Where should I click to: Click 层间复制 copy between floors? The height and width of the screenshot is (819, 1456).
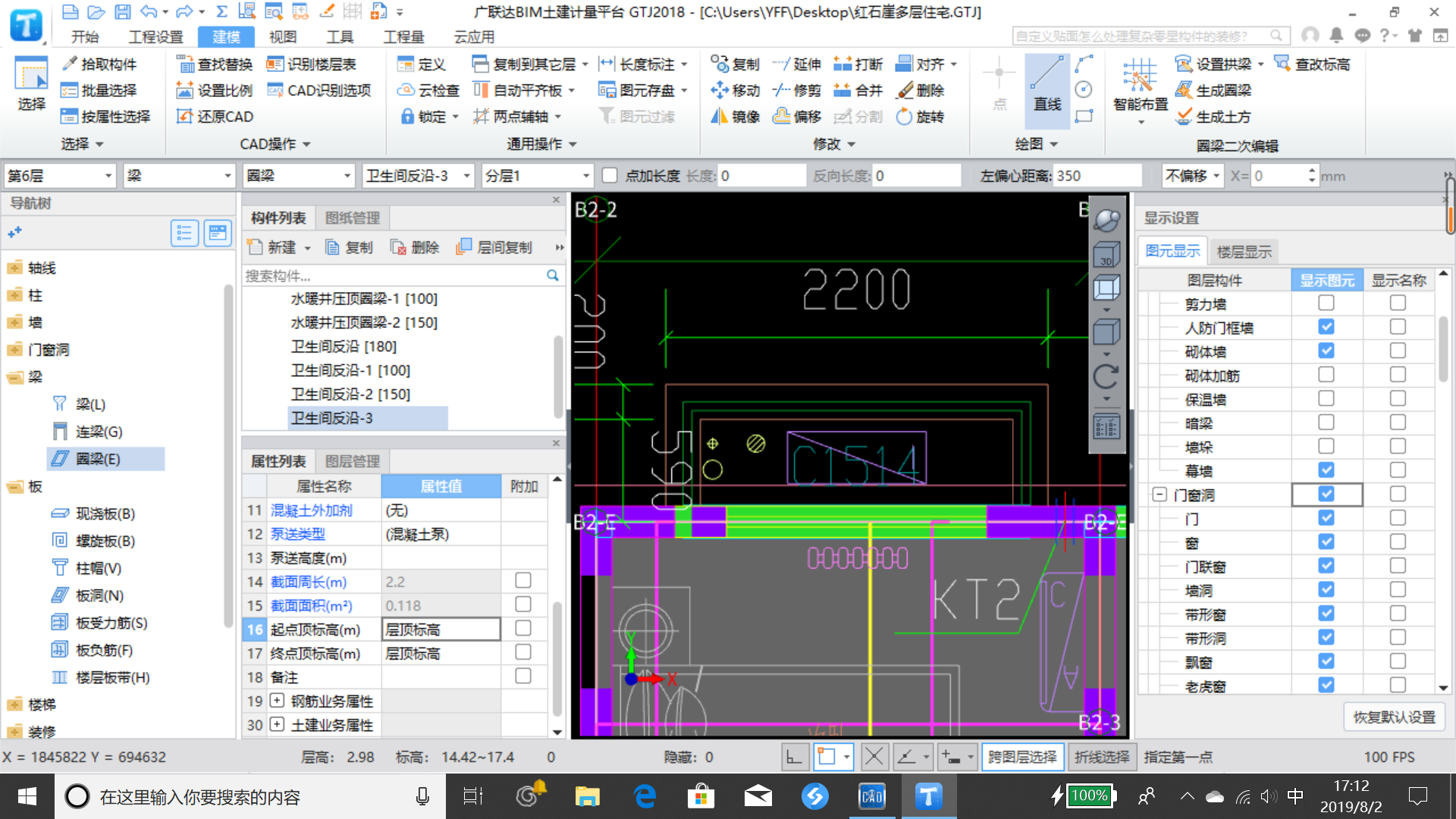tap(494, 247)
